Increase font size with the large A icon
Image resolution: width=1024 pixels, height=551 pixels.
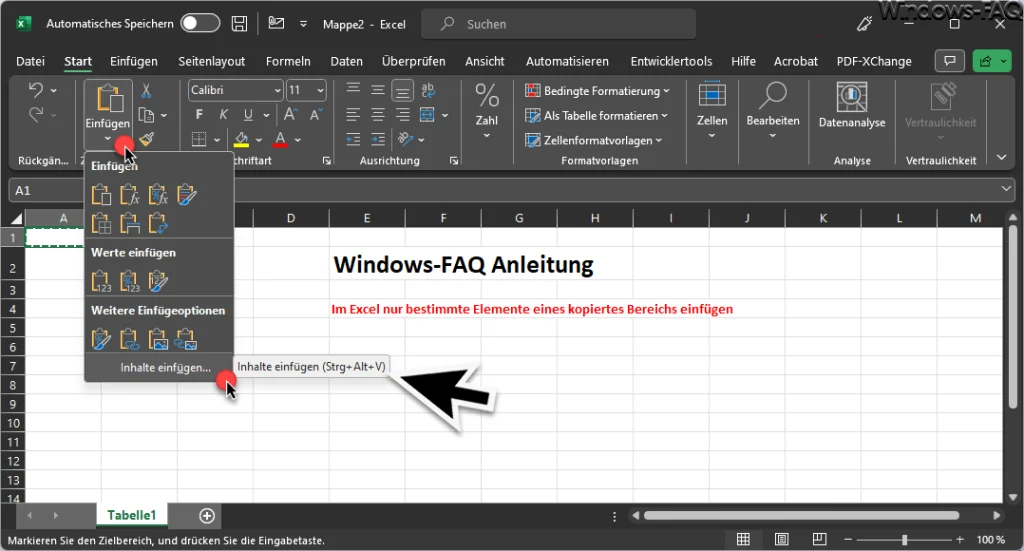pos(291,115)
